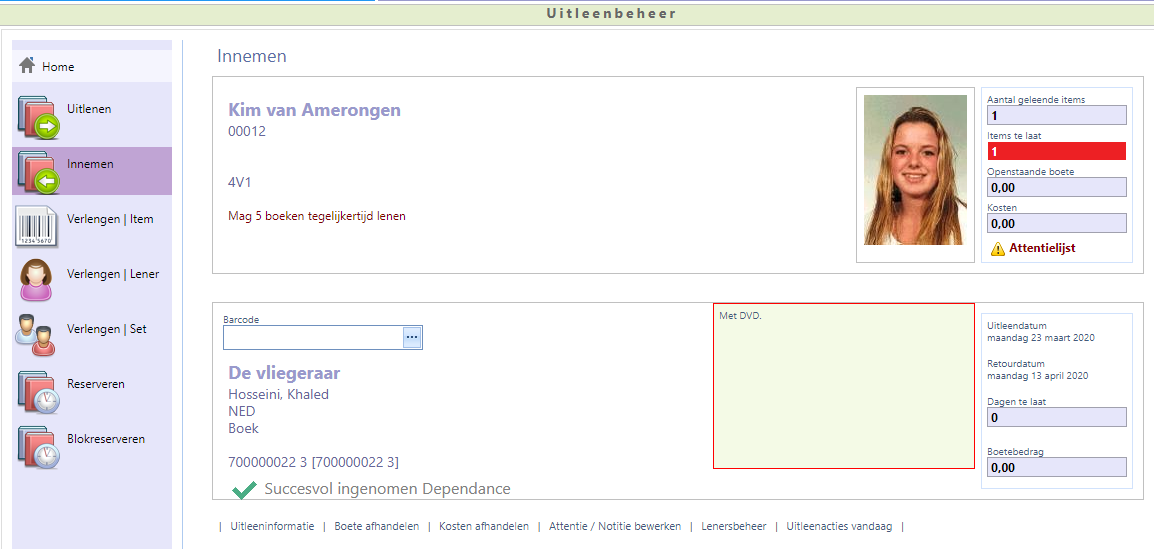The image size is (1154, 549).
Task: Click the Innemen books icon
Action: [38, 171]
